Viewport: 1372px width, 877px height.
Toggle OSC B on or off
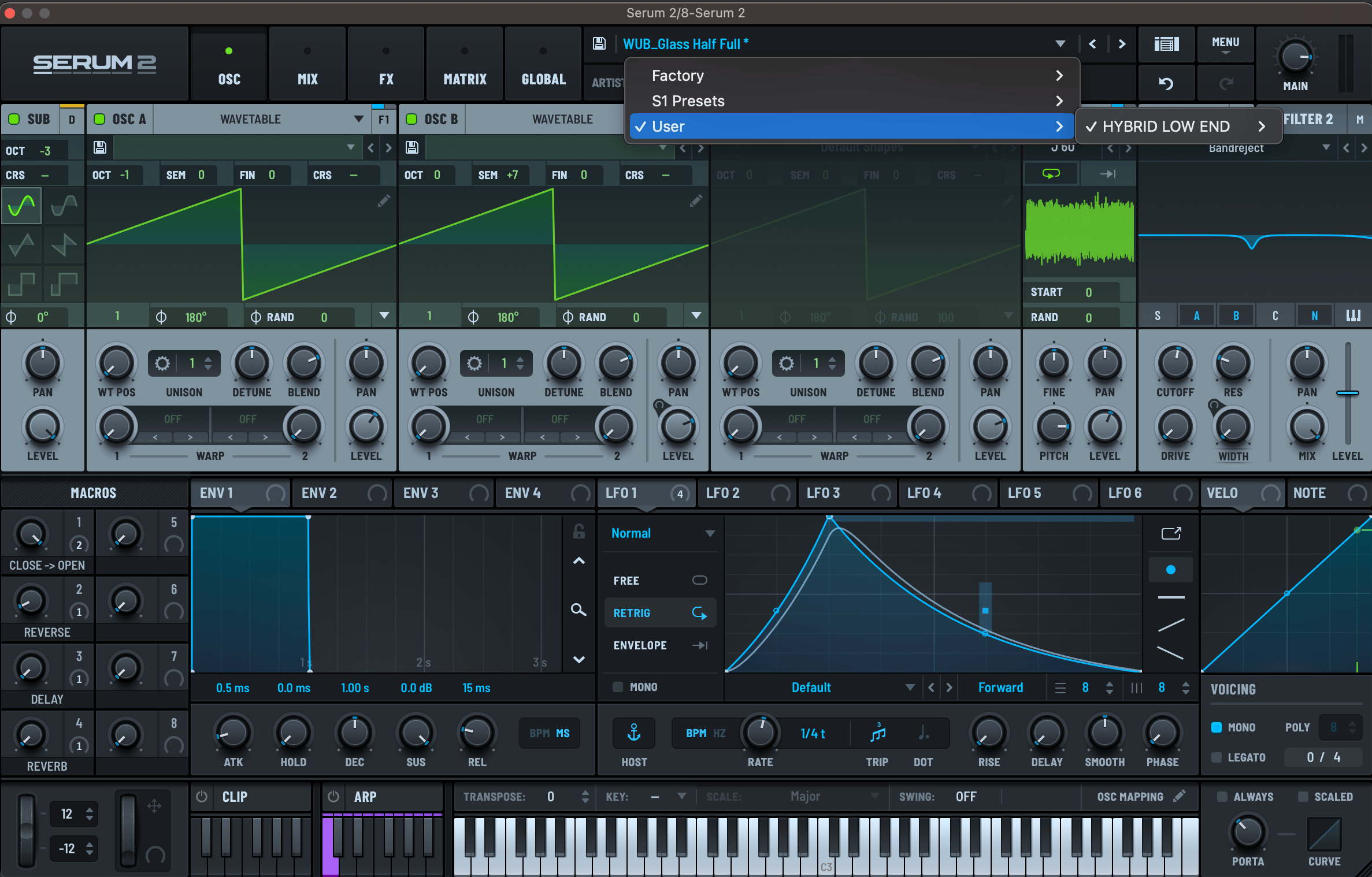tap(411, 119)
